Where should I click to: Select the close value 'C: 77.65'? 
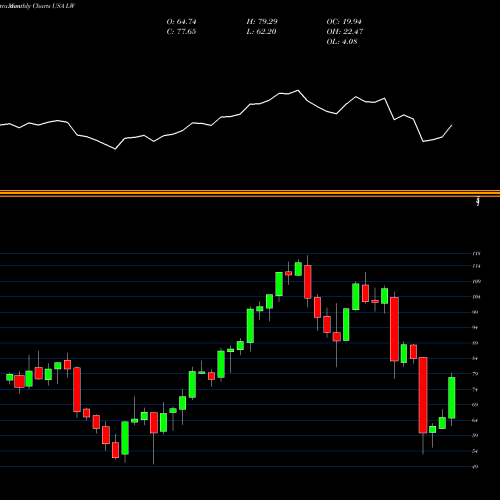click(x=181, y=32)
